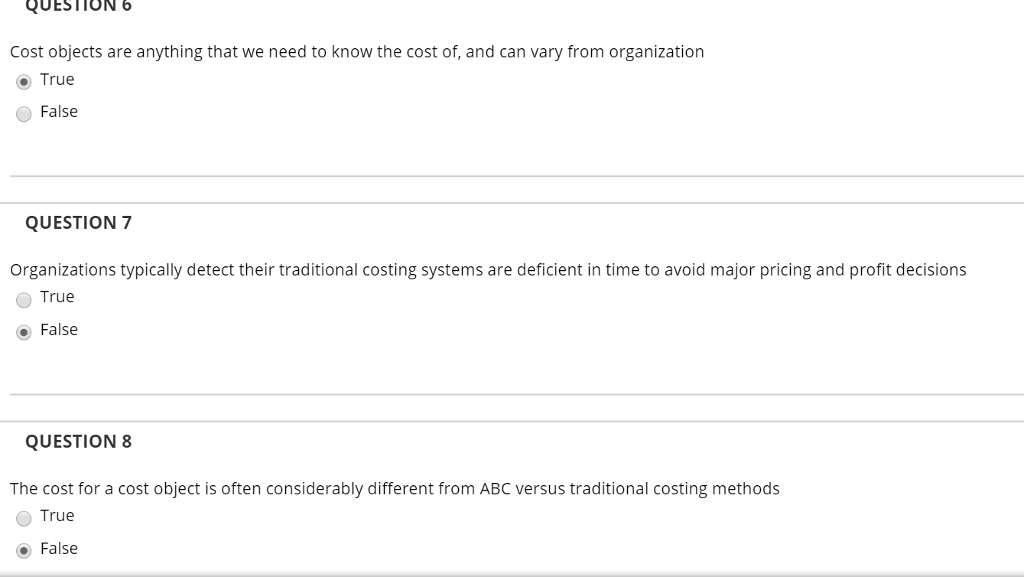Image resolution: width=1024 pixels, height=577 pixels.
Task: Click the Question 6 cost objects statement text
Action: point(357,51)
